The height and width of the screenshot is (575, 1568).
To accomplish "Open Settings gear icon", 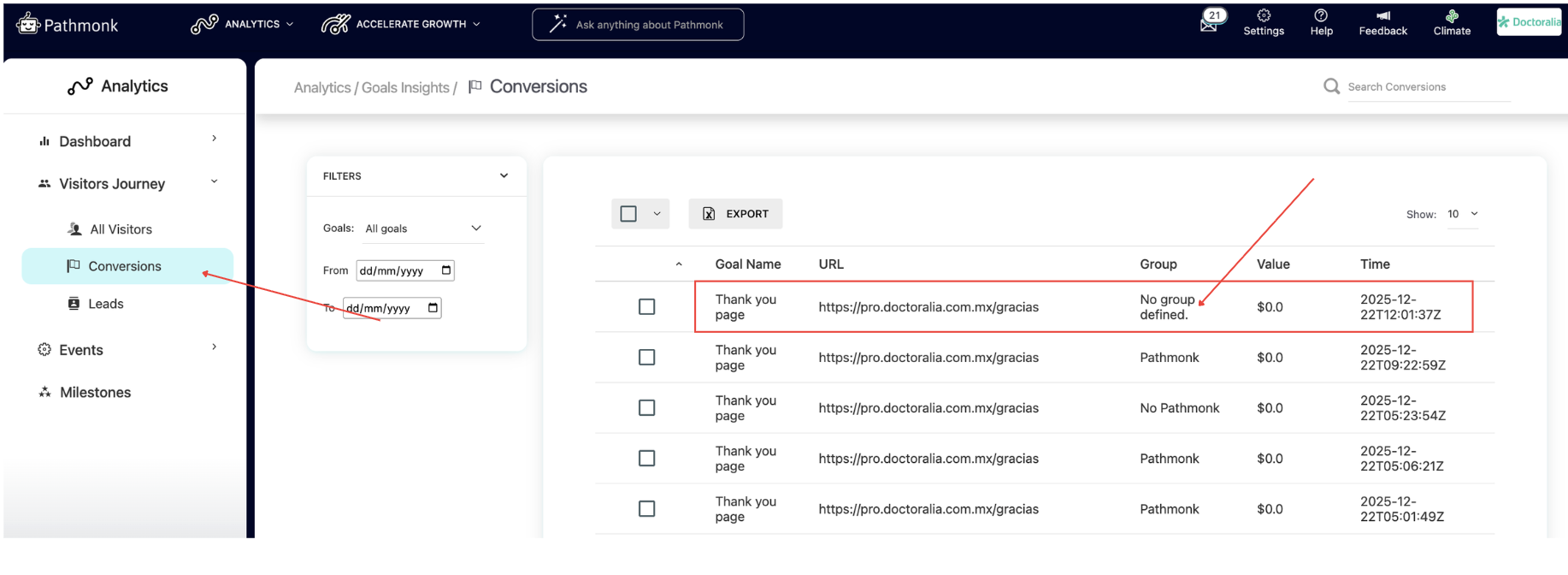I will click(x=1264, y=15).
